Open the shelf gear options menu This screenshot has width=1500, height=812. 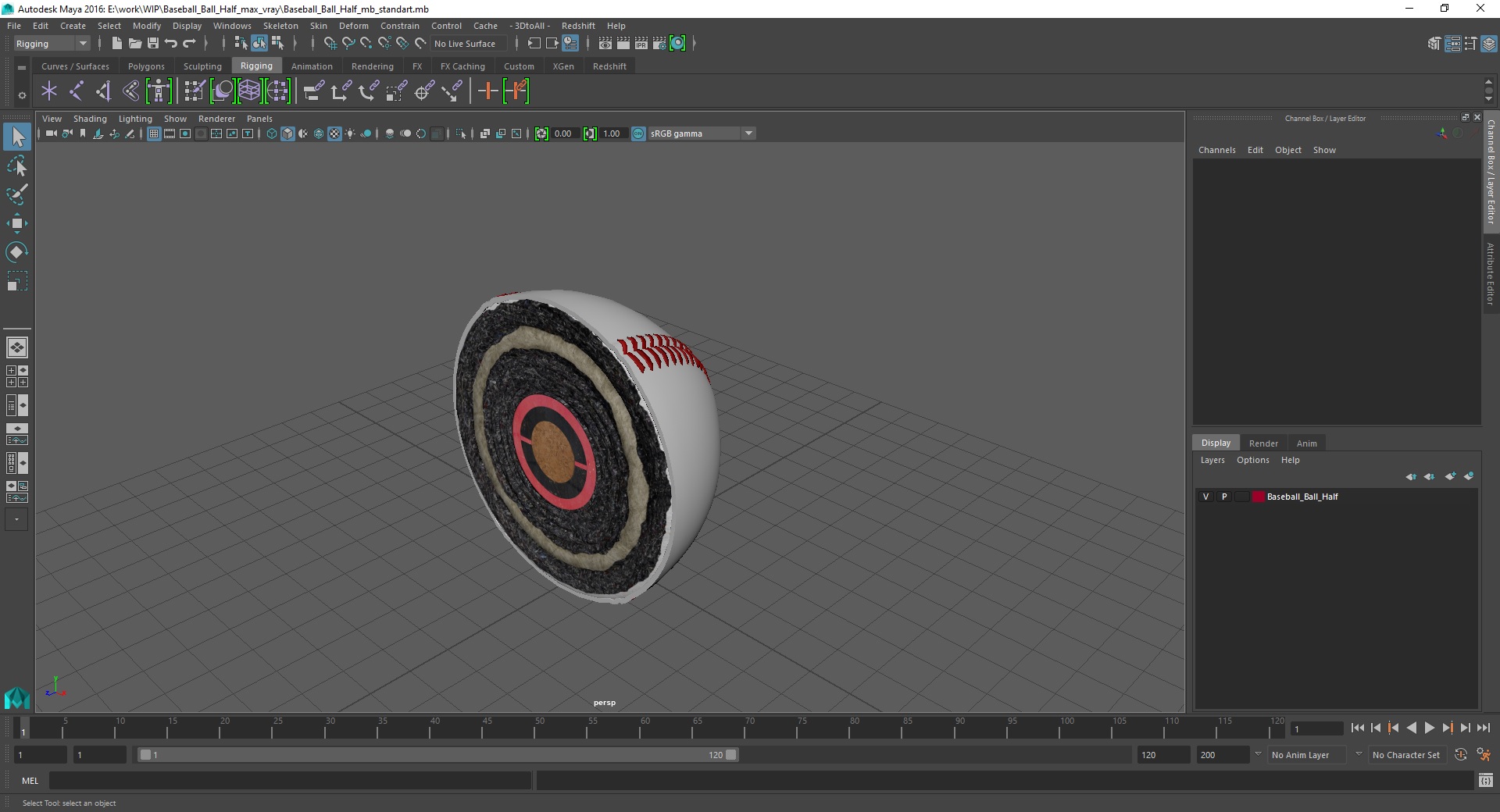pyautogui.click(x=22, y=95)
